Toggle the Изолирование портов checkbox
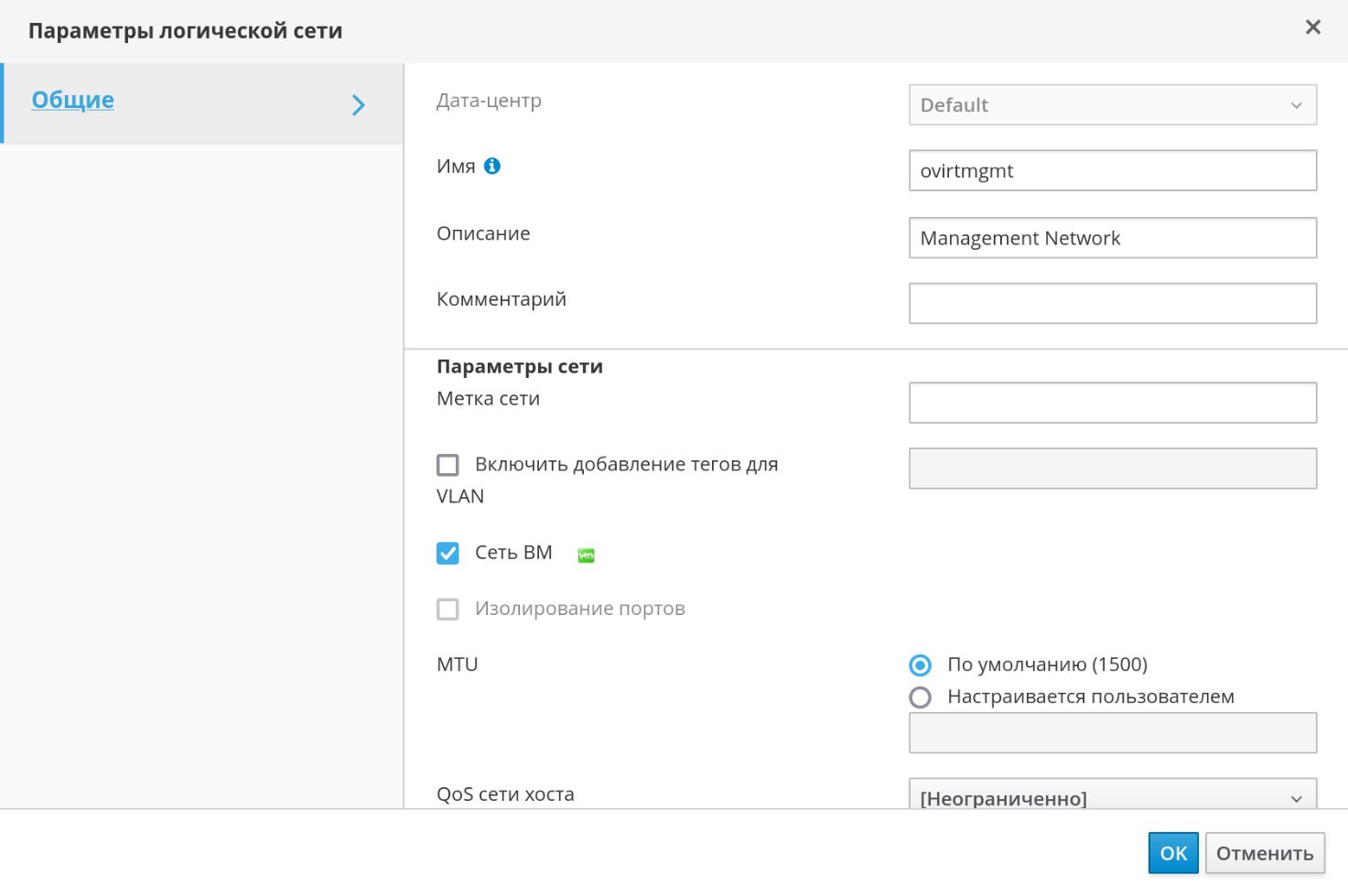The image size is (1348, 896). coord(448,610)
